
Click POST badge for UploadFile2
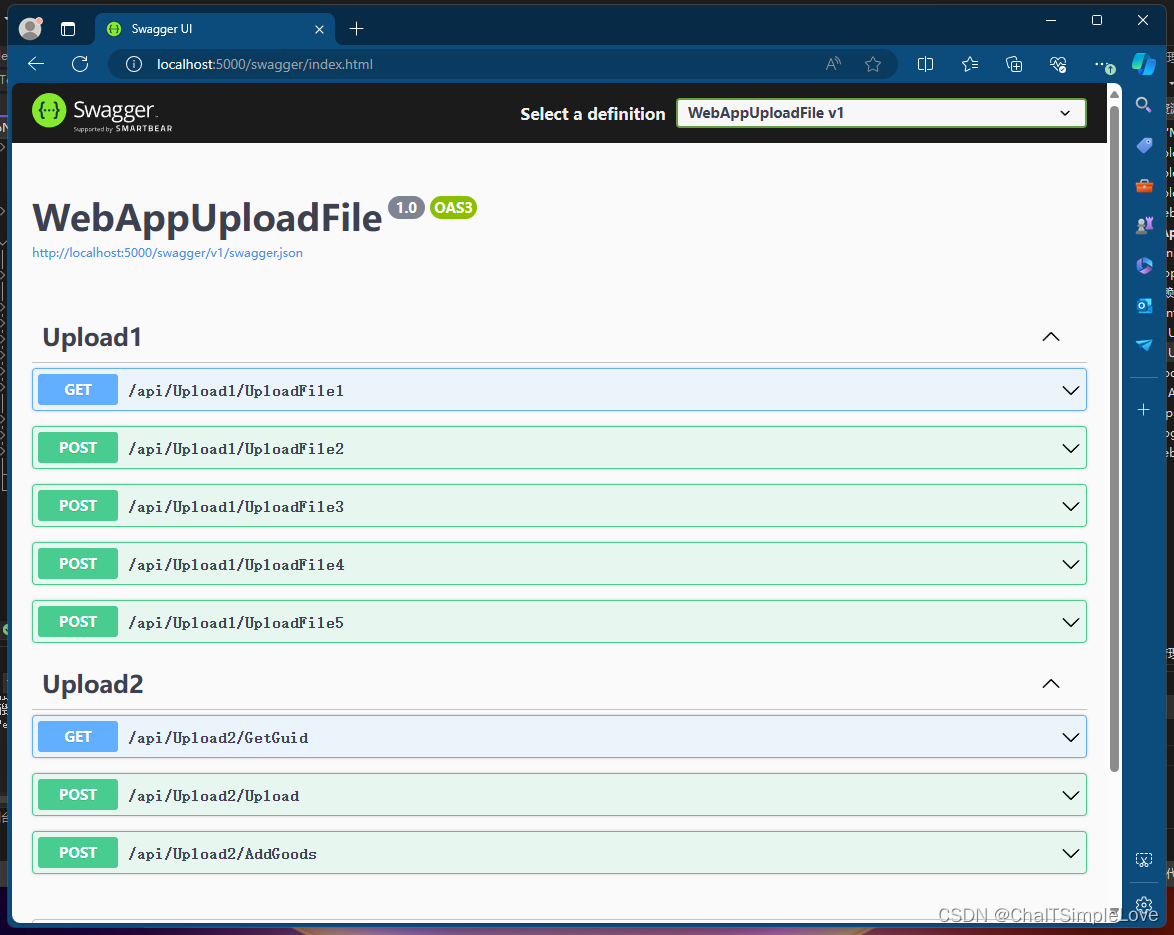tap(78, 448)
